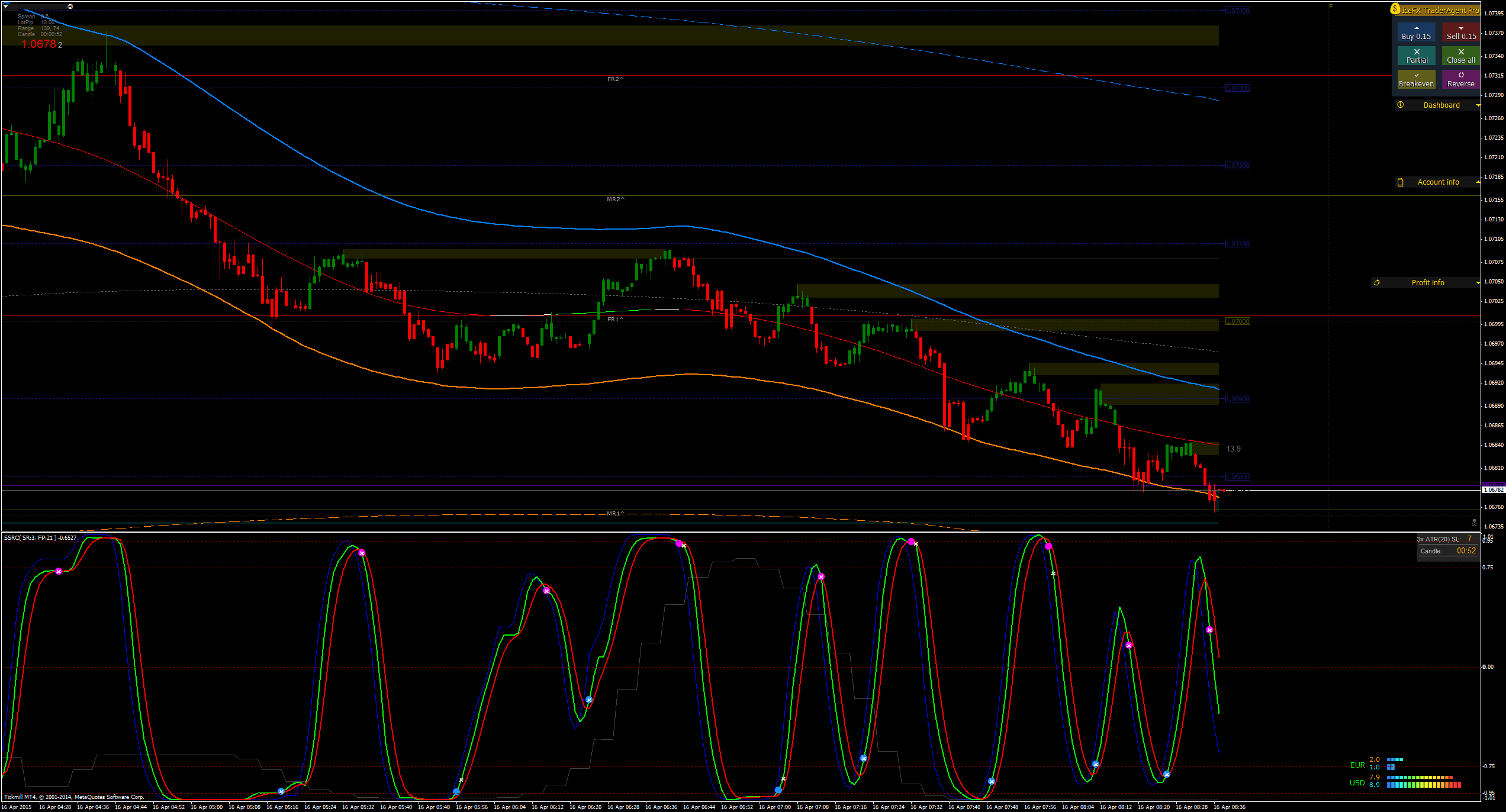Click the EUR currency strength label
Image resolution: width=1506 pixels, height=812 pixels.
(1357, 765)
